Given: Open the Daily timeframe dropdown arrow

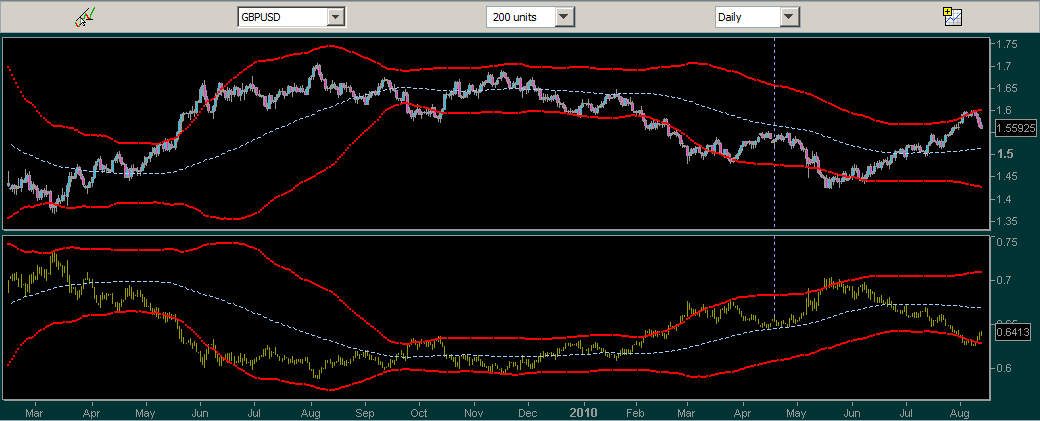Looking at the screenshot, I should click(790, 17).
